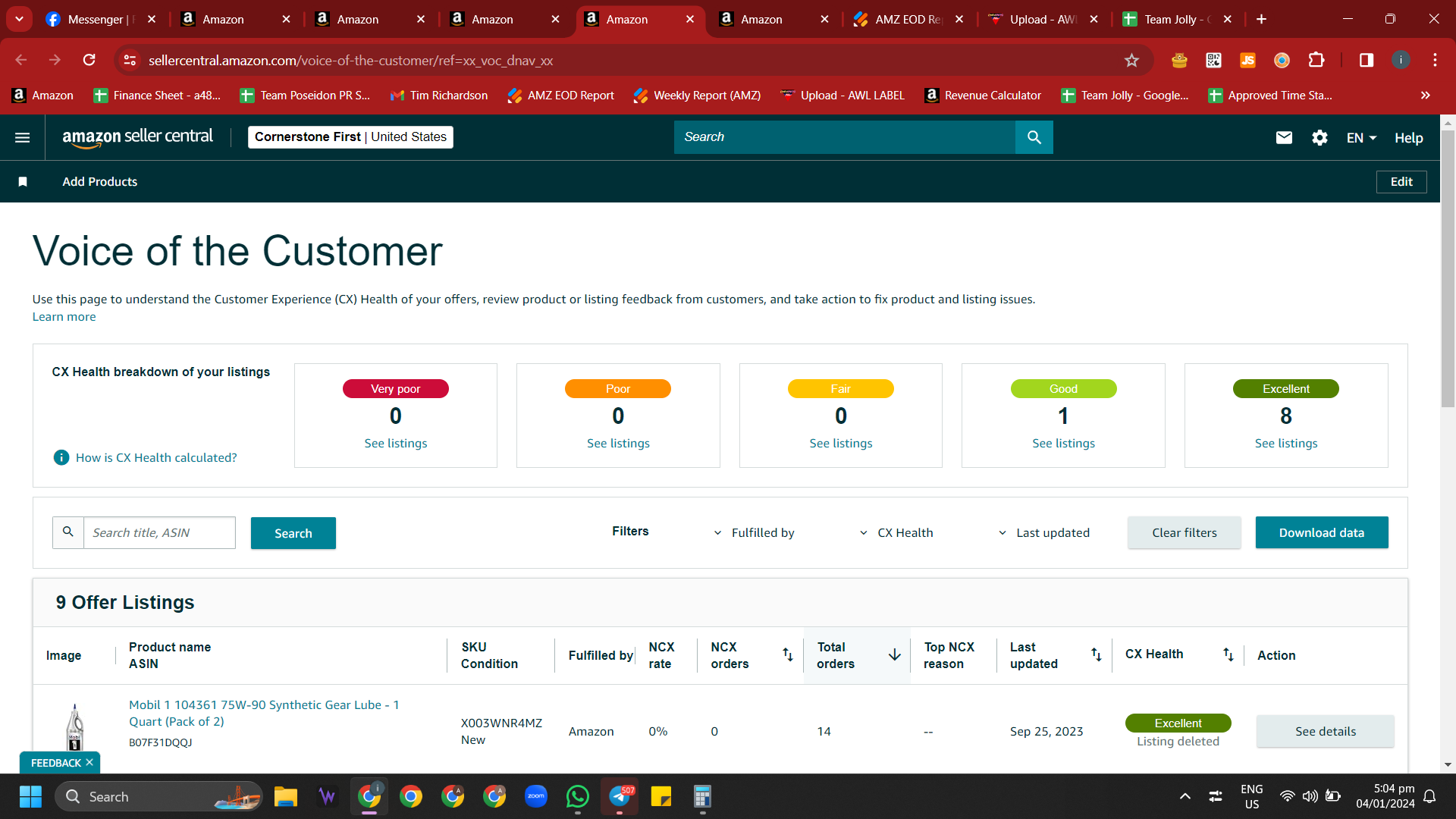Switch to the Upload - AWL tab
1456x819 pixels.
pyautogui.click(x=1042, y=19)
